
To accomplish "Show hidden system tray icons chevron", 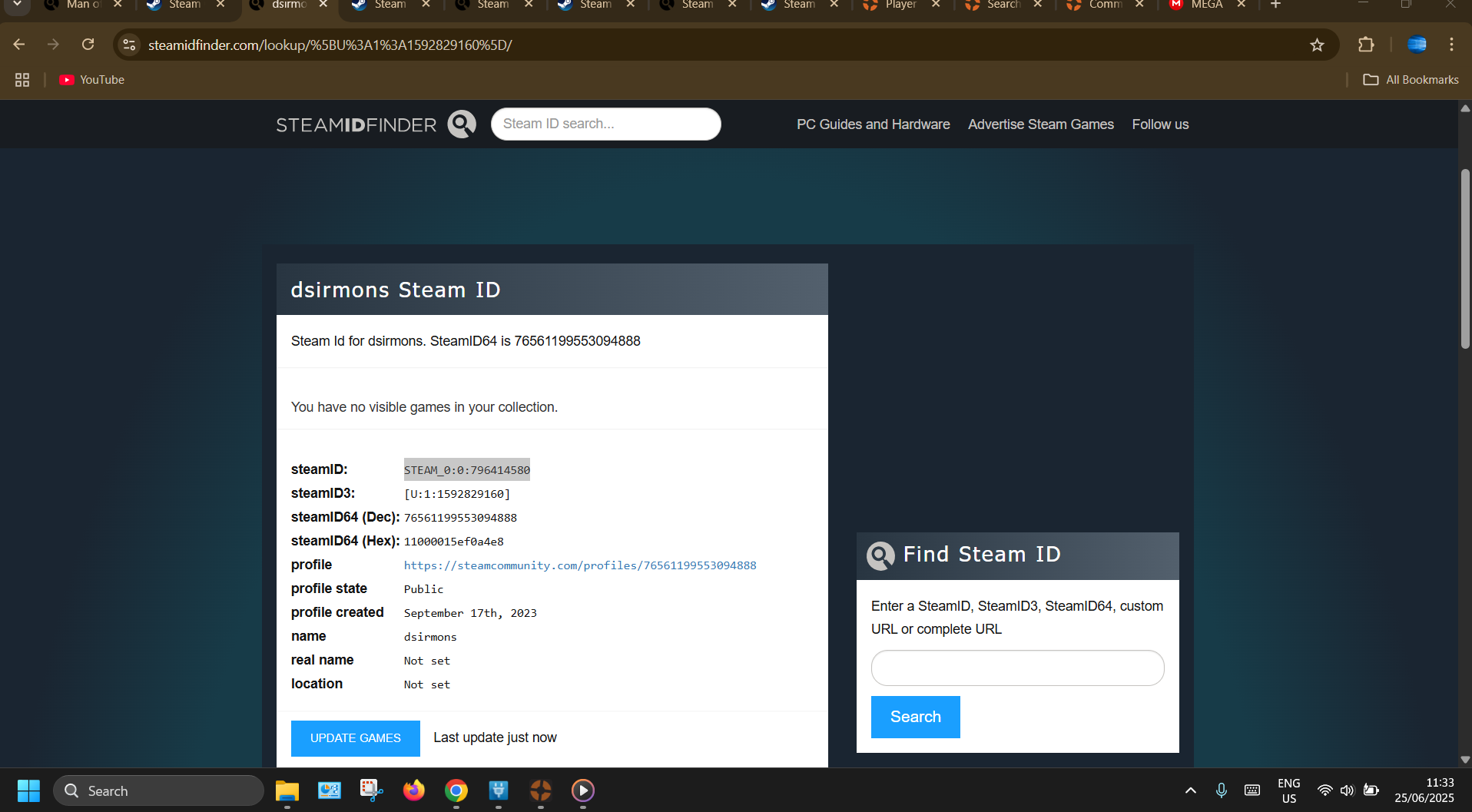I will [1190, 790].
